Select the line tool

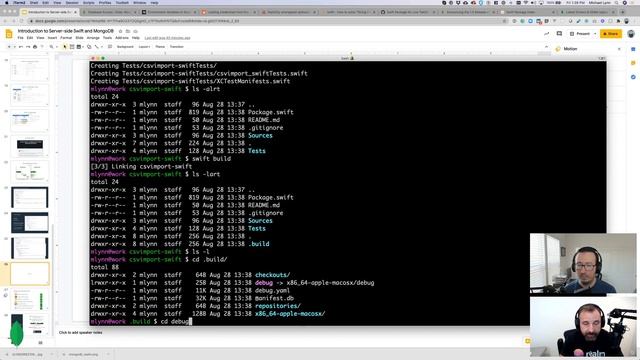pyautogui.click(x=96, y=47)
